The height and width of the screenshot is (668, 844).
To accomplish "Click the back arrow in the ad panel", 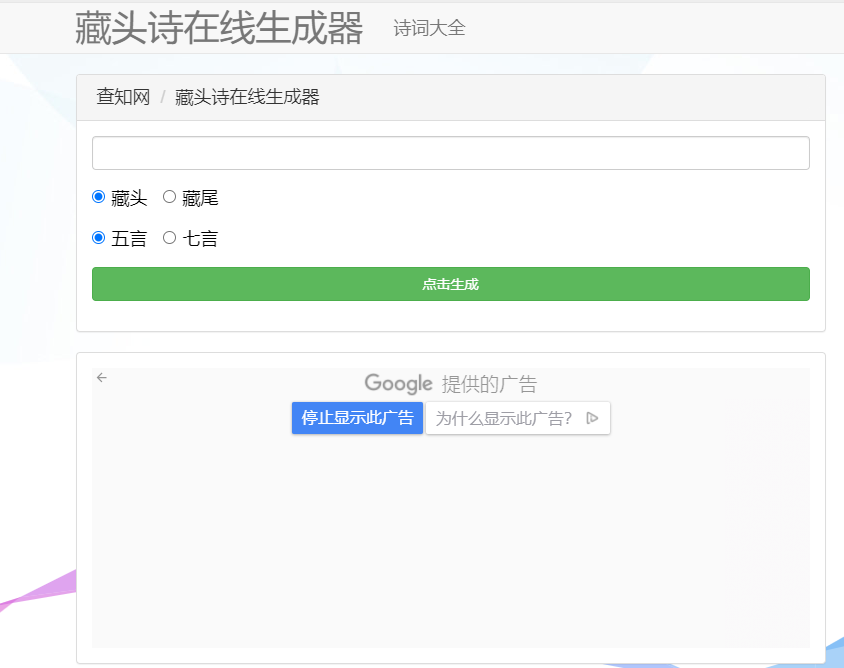I will coord(102,377).
